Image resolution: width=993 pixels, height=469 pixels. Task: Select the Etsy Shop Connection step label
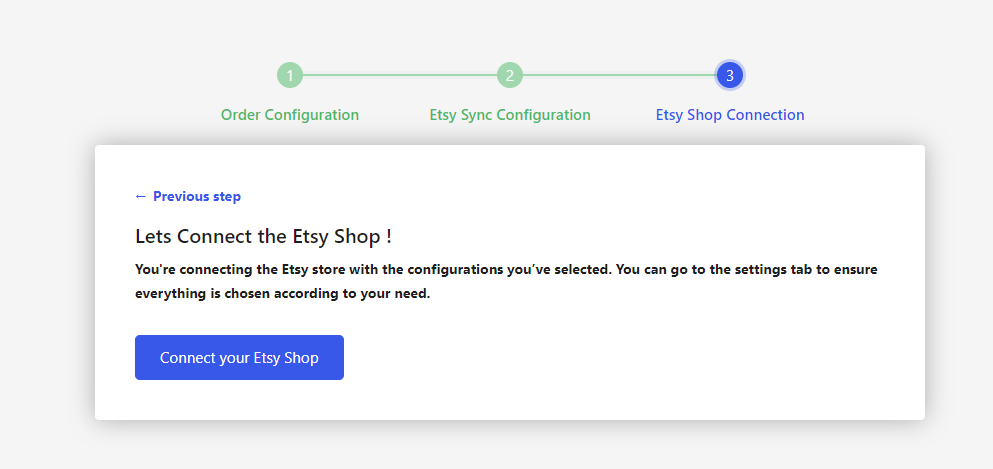pos(730,115)
